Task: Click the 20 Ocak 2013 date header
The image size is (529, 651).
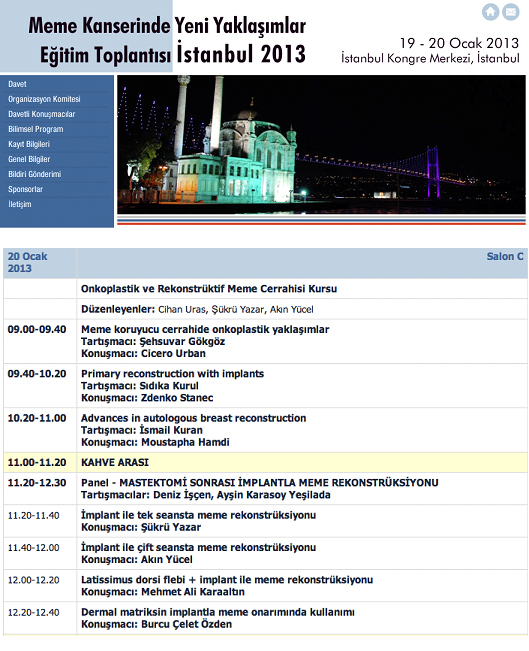Action: (x=27, y=262)
